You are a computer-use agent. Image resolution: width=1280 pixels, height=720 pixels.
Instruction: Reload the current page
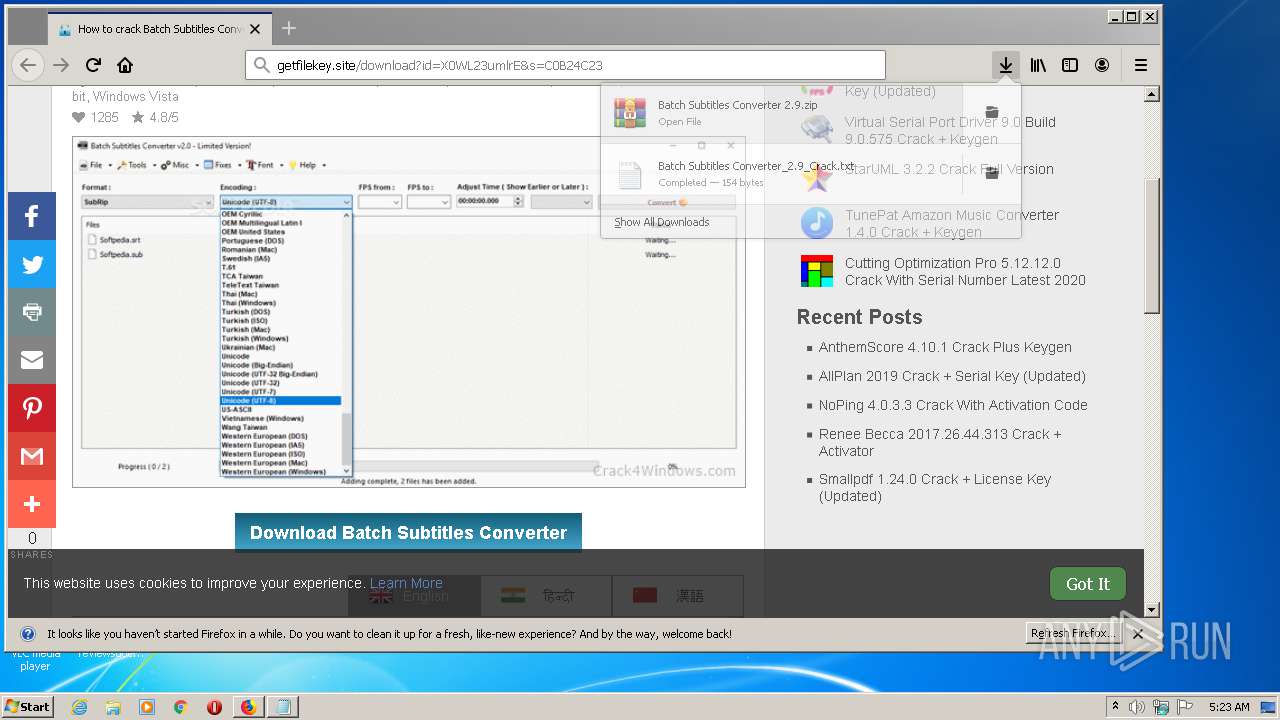click(93, 65)
